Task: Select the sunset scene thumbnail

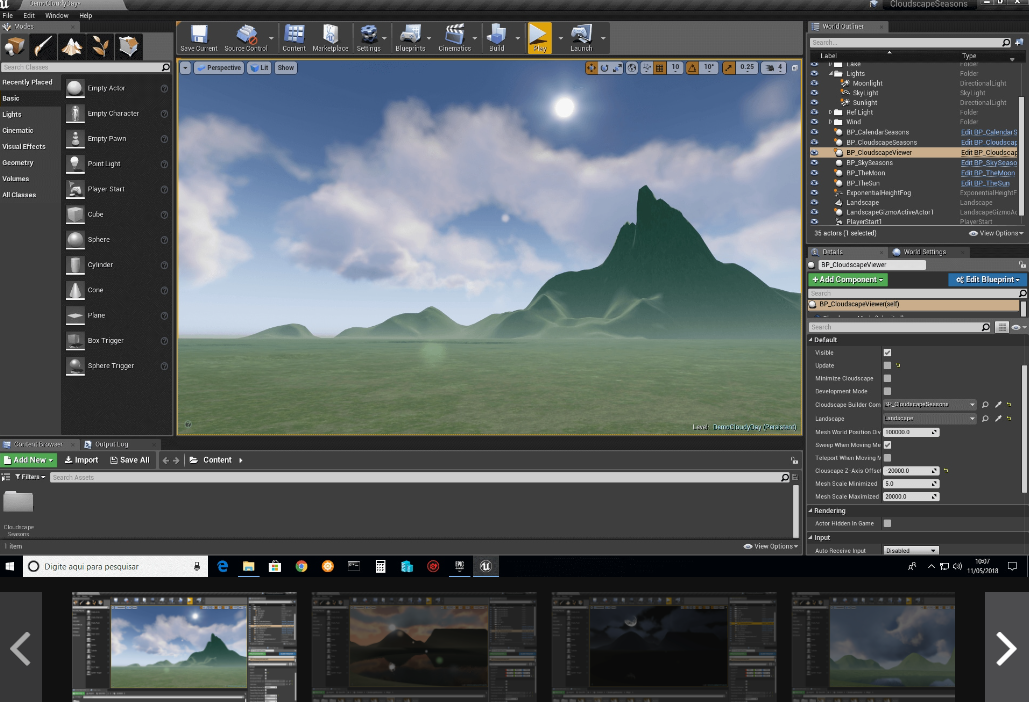Action: [x=424, y=646]
